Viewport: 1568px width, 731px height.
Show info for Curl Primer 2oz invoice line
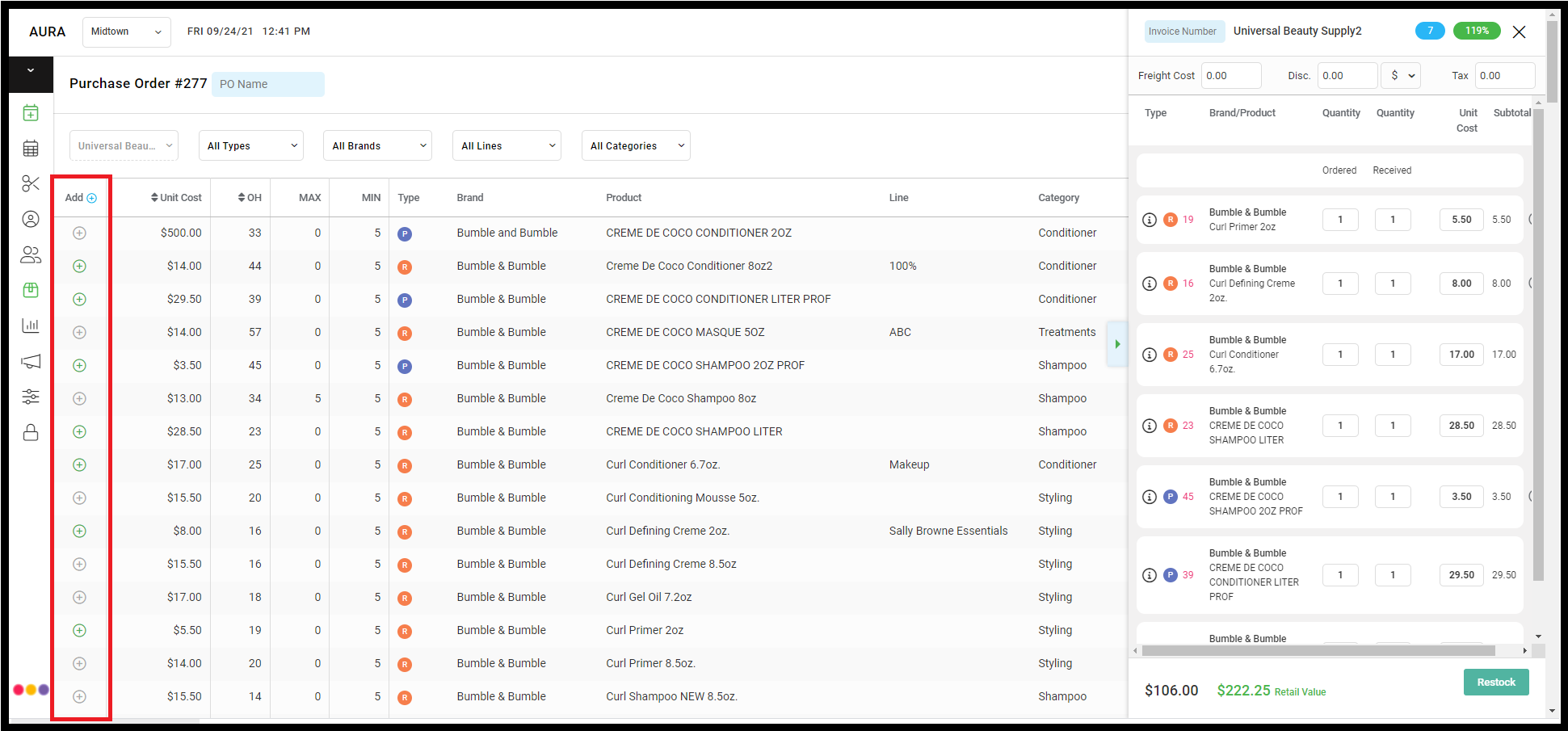(x=1150, y=220)
